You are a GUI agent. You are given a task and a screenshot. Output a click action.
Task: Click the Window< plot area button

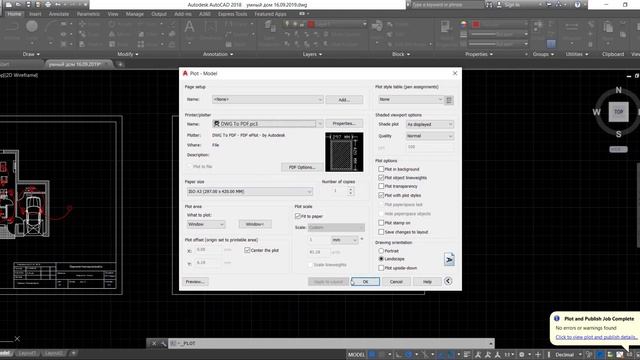tap(255, 224)
